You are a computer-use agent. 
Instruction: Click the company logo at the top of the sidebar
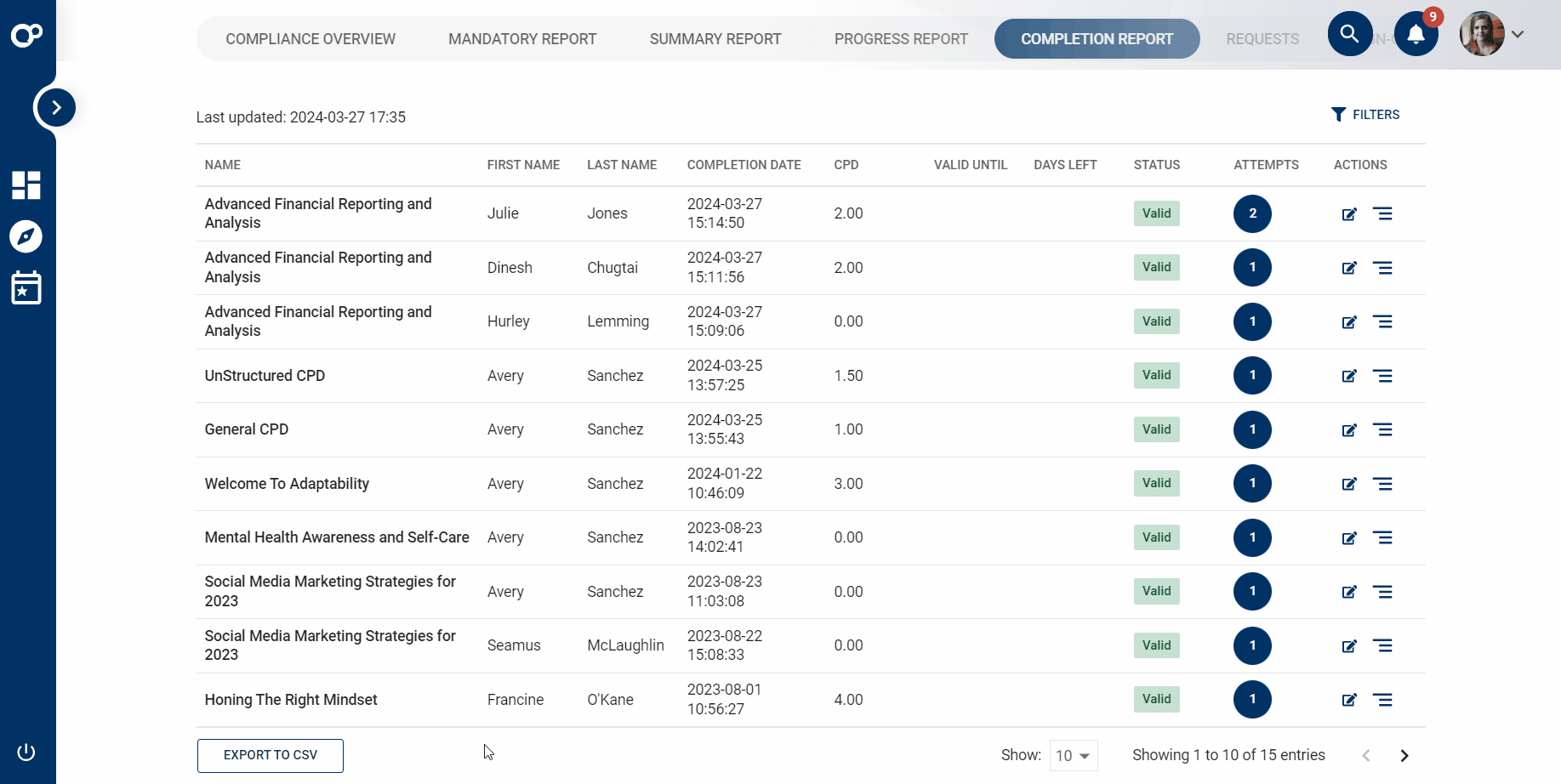26,34
